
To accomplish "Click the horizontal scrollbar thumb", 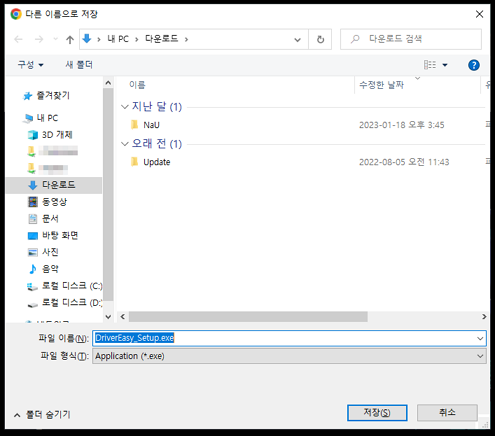I will [x=248, y=317].
